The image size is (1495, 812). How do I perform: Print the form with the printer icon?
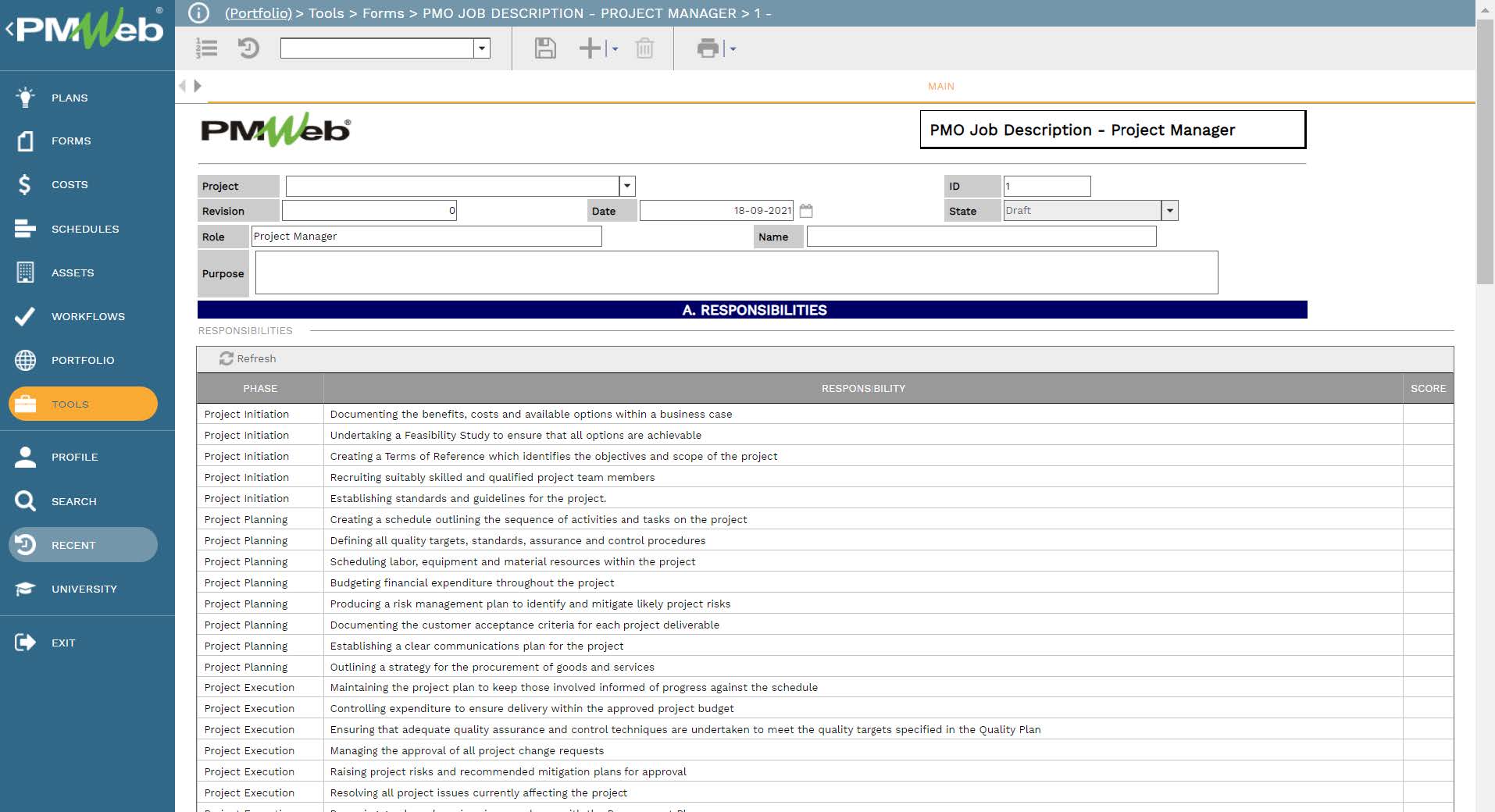tap(708, 48)
